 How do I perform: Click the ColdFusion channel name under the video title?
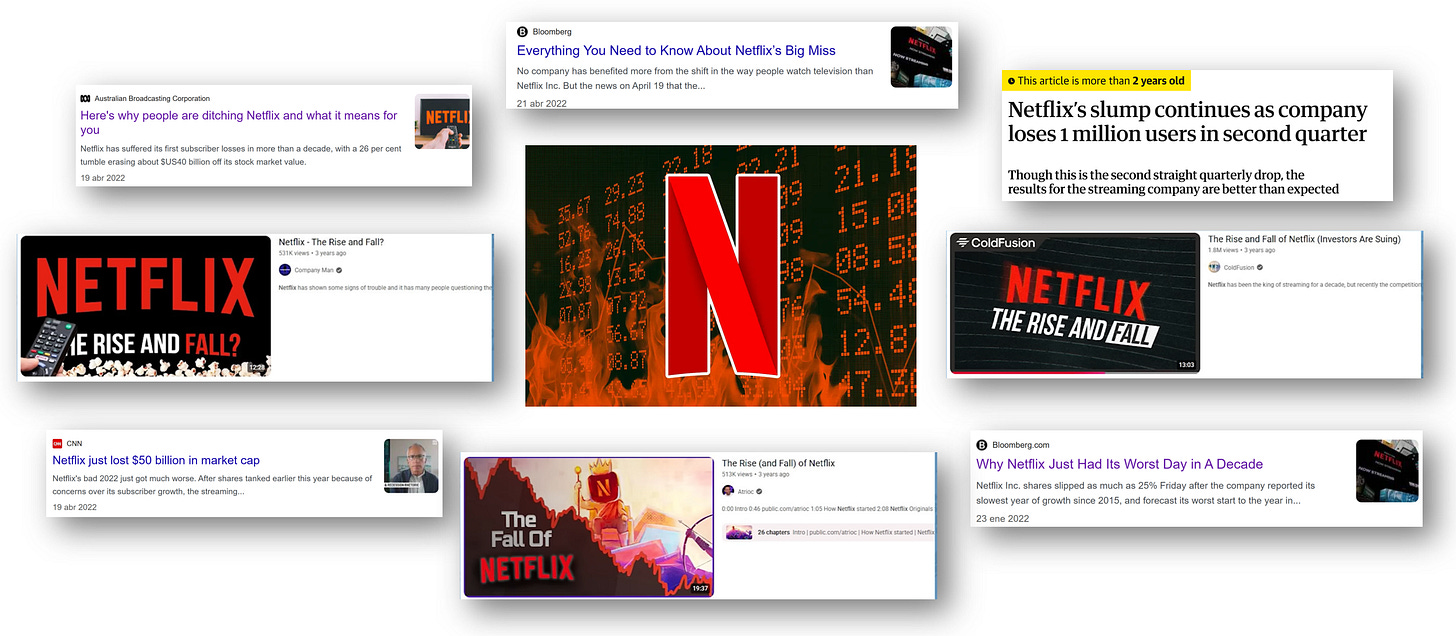[1240, 267]
